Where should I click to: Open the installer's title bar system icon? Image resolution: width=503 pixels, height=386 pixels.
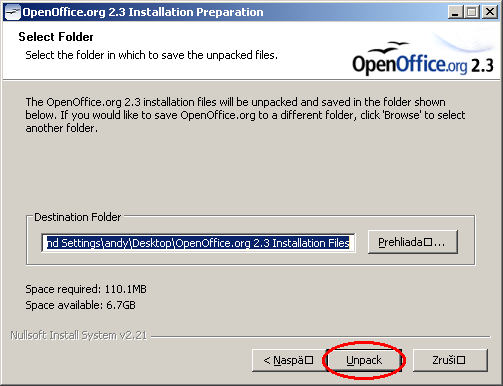pos(13,12)
